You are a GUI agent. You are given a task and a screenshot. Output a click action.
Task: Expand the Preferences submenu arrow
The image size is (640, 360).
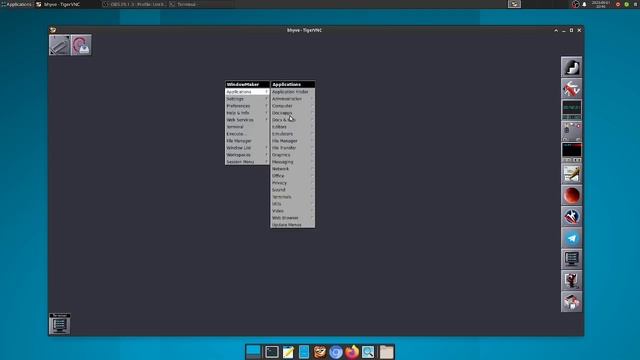click(267, 106)
